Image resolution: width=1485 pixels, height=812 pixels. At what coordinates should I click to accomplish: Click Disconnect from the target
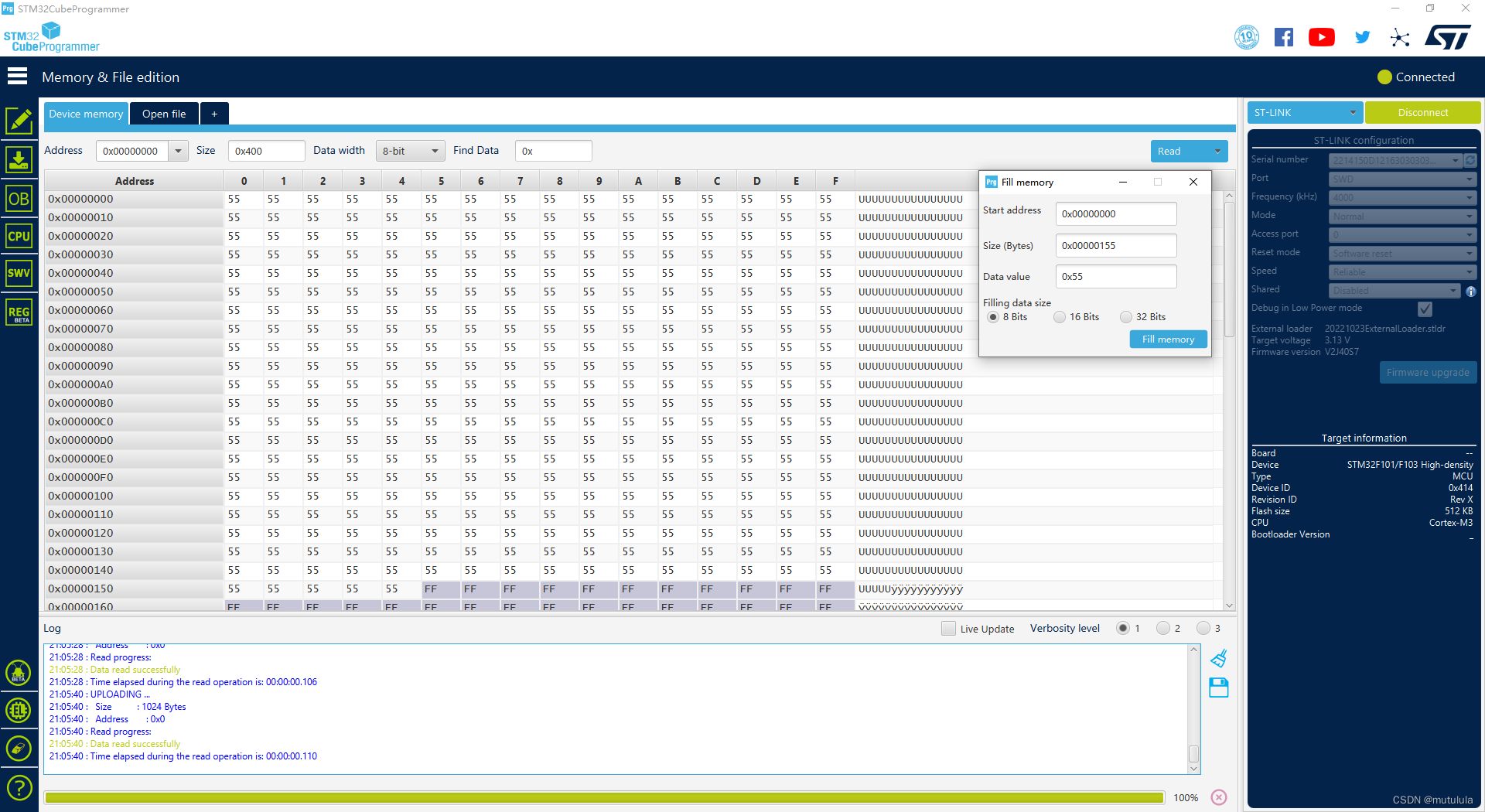(x=1422, y=112)
